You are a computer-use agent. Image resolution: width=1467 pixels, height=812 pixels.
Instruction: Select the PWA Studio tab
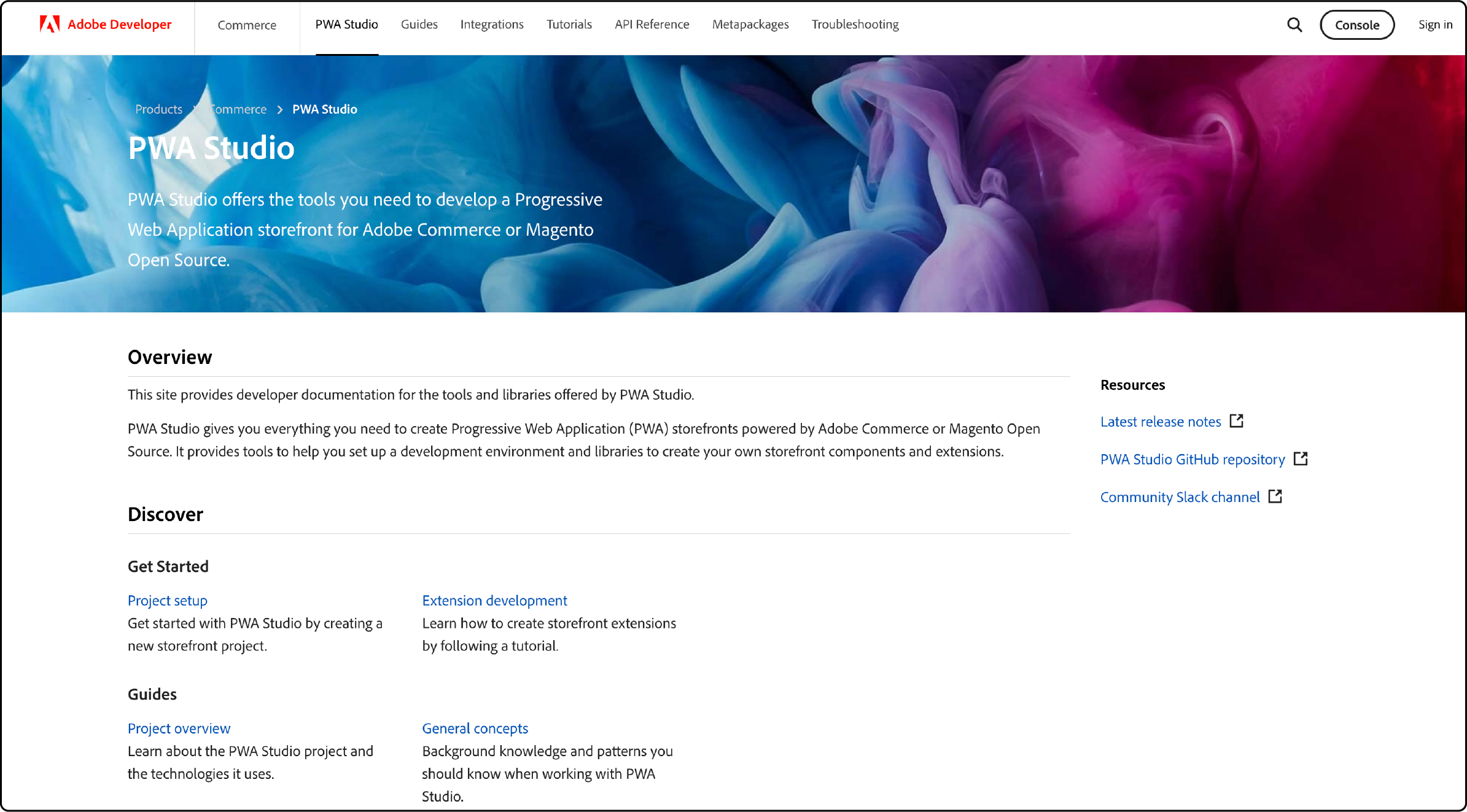pos(347,25)
